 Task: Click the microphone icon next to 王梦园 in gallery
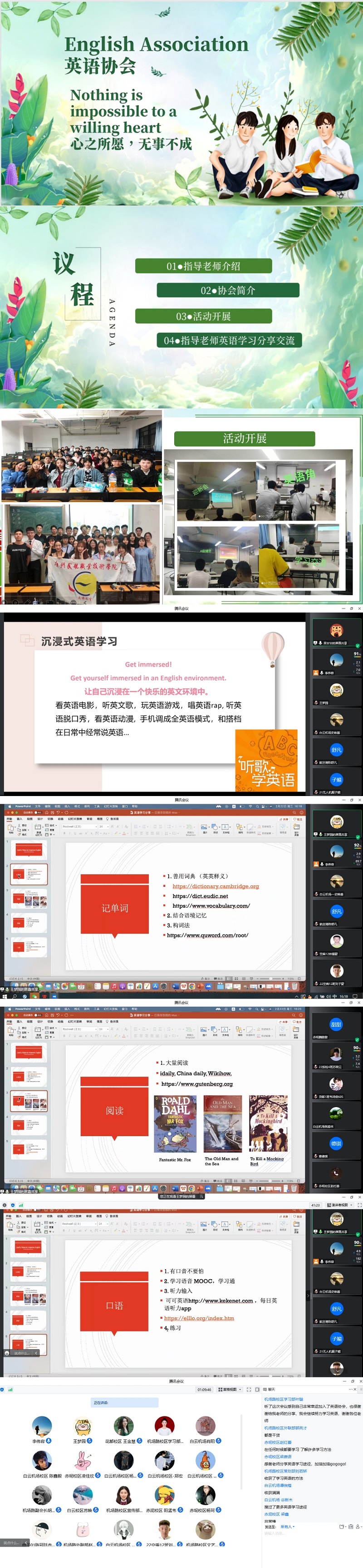pos(89,1440)
